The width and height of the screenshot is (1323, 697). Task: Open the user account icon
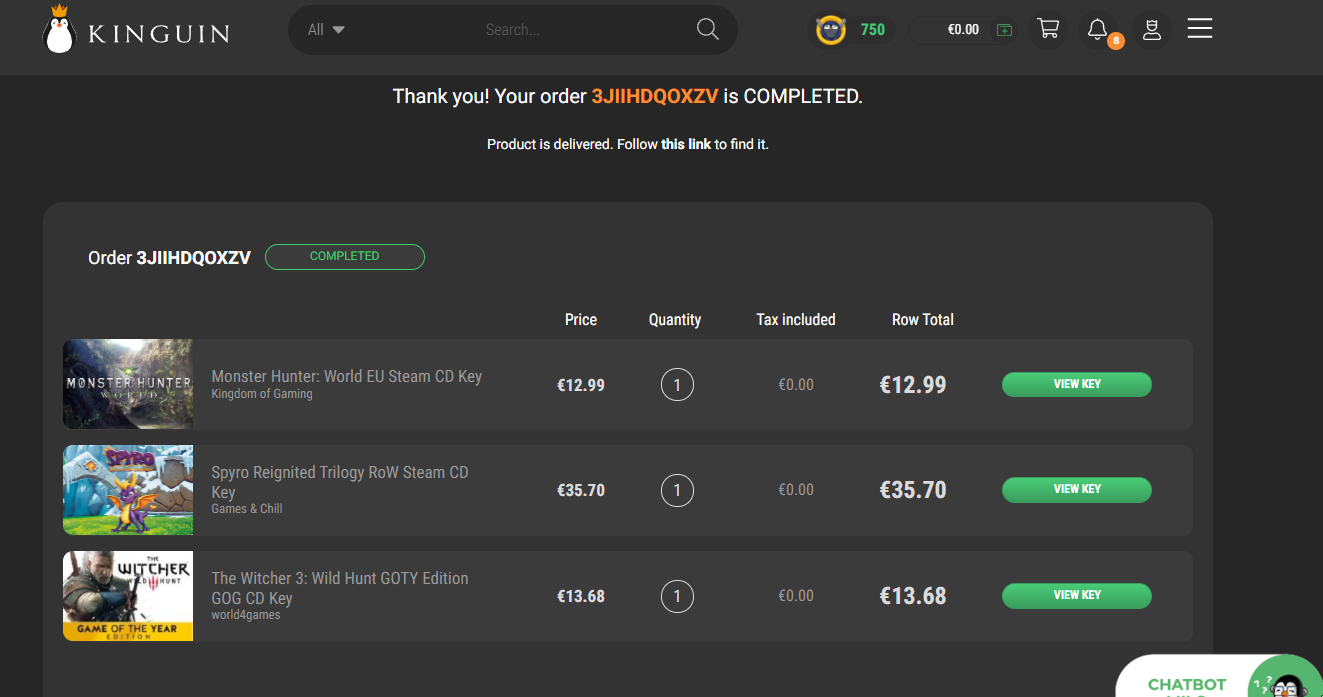tap(1151, 29)
